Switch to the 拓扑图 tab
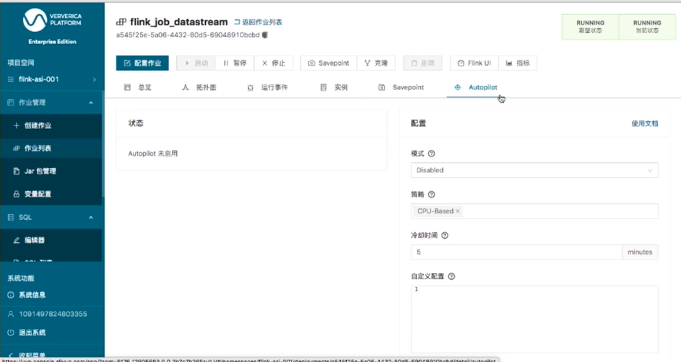The height and width of the screenshot is (362, 682). 199,87
